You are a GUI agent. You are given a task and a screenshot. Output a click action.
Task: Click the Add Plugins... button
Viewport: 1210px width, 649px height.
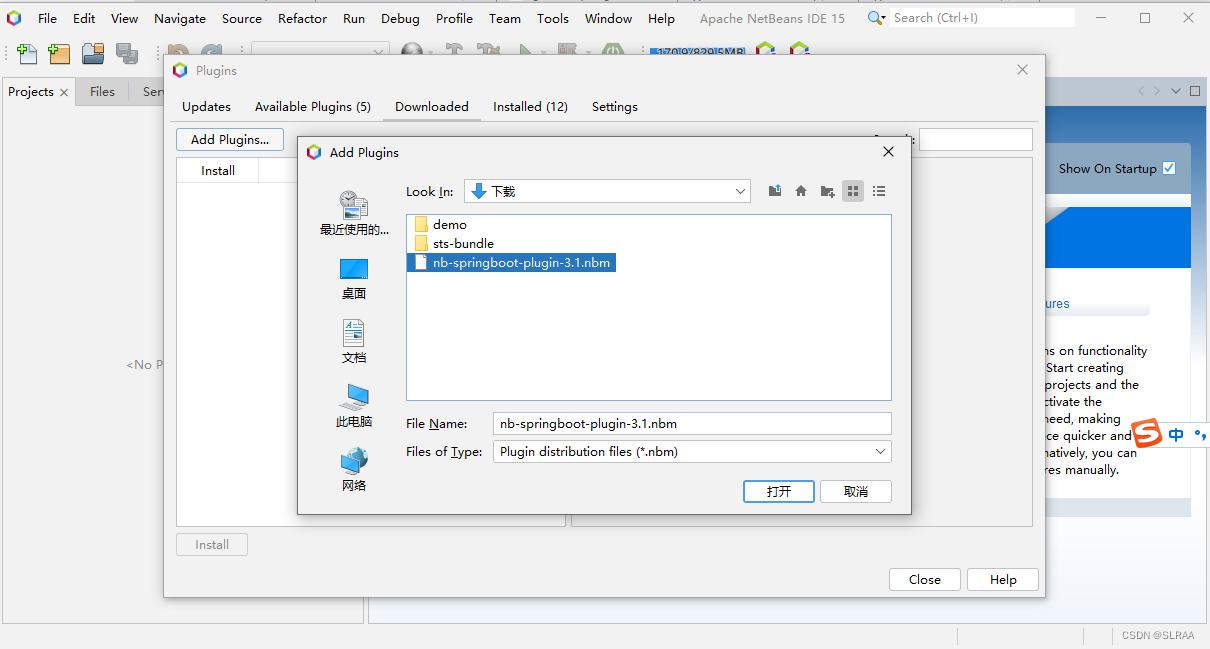pyautogui.click(x=230, y=140)
